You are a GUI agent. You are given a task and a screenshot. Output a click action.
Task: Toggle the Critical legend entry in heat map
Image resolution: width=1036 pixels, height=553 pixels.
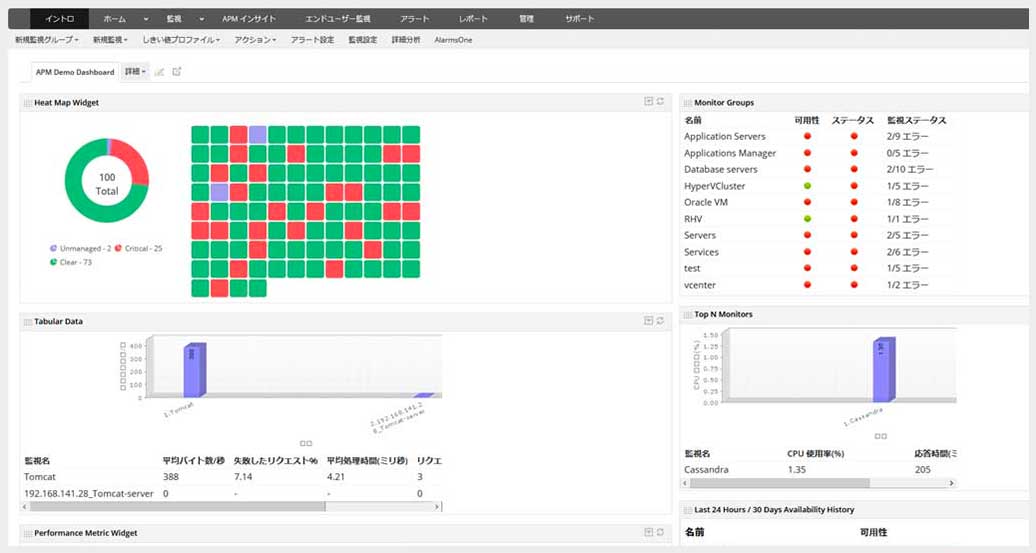138,248
